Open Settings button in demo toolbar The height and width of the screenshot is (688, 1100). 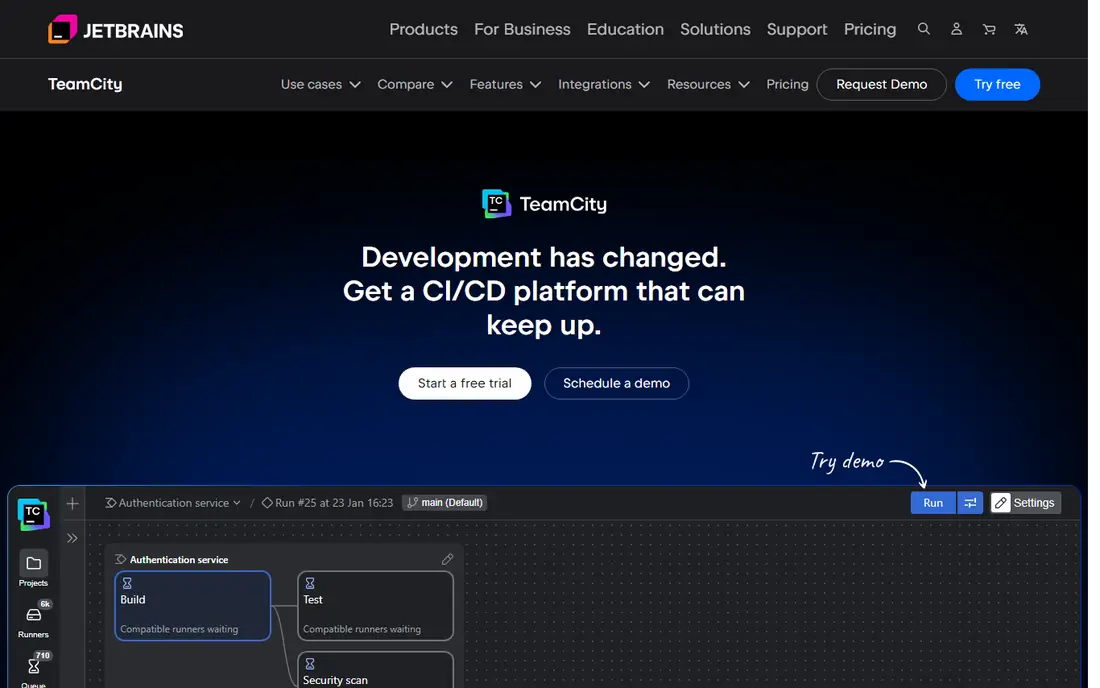coord(1025,503)
